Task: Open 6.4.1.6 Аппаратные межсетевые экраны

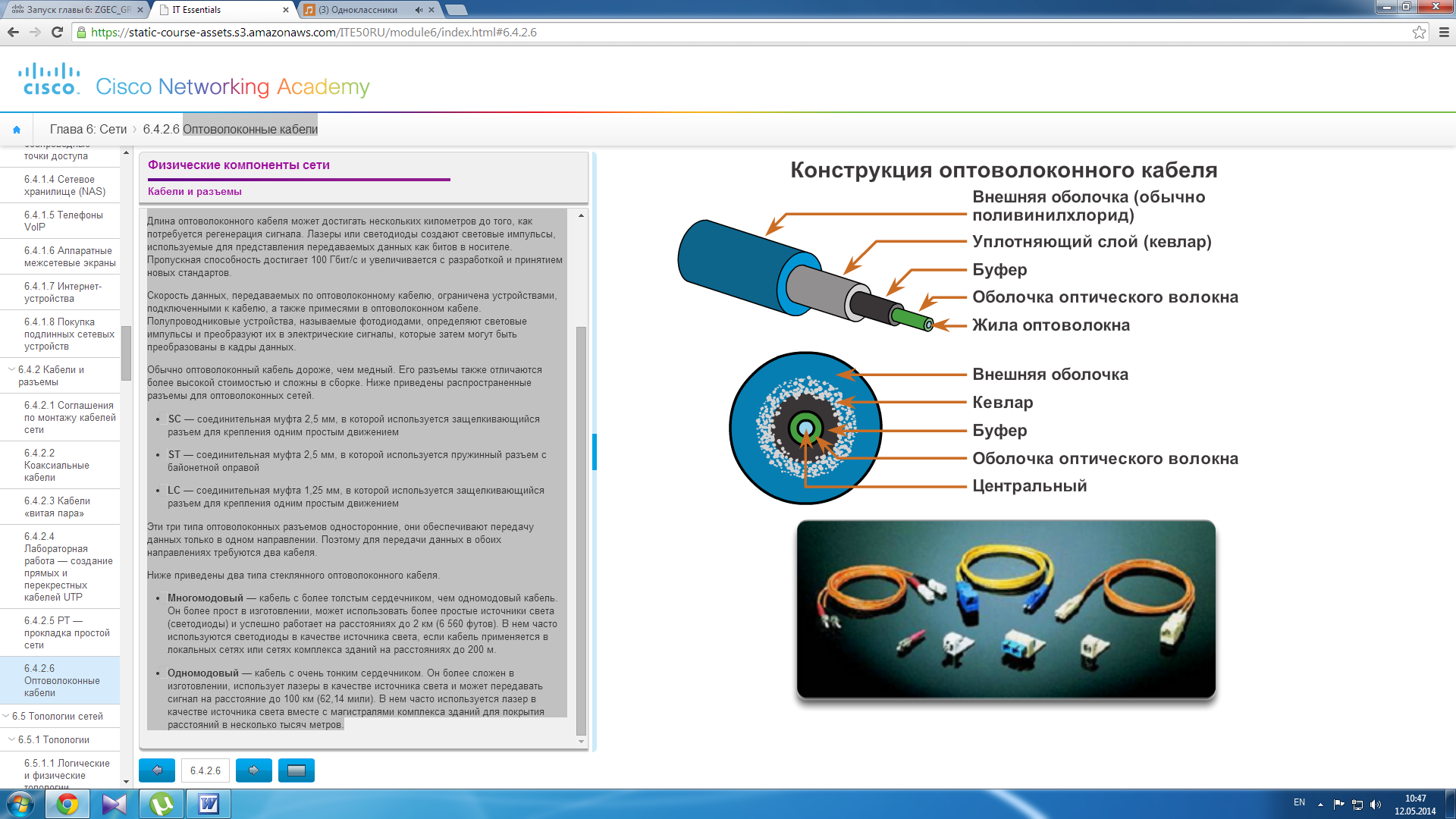Action: [x=70, y=256]
